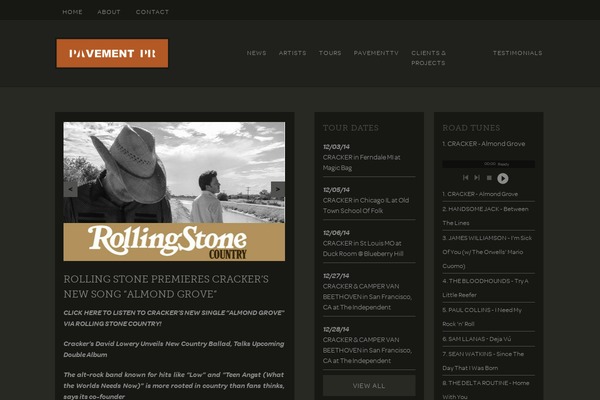Click the audio player progress bar
This screenshot has height=400, width=600.
pyautogui.click(x=488, y=164)
